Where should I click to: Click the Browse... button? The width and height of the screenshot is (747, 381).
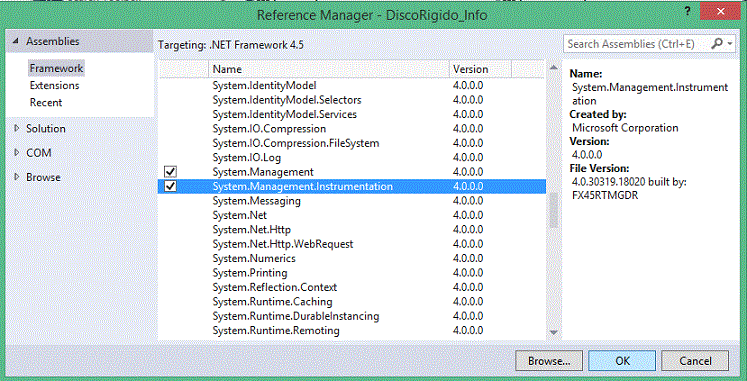point(549,361)
